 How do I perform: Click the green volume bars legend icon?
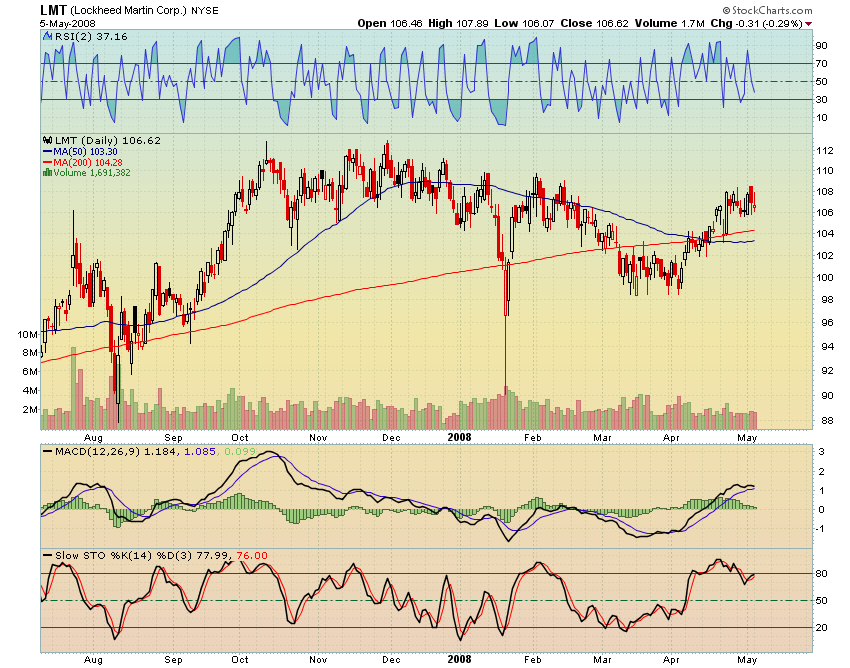47,172
